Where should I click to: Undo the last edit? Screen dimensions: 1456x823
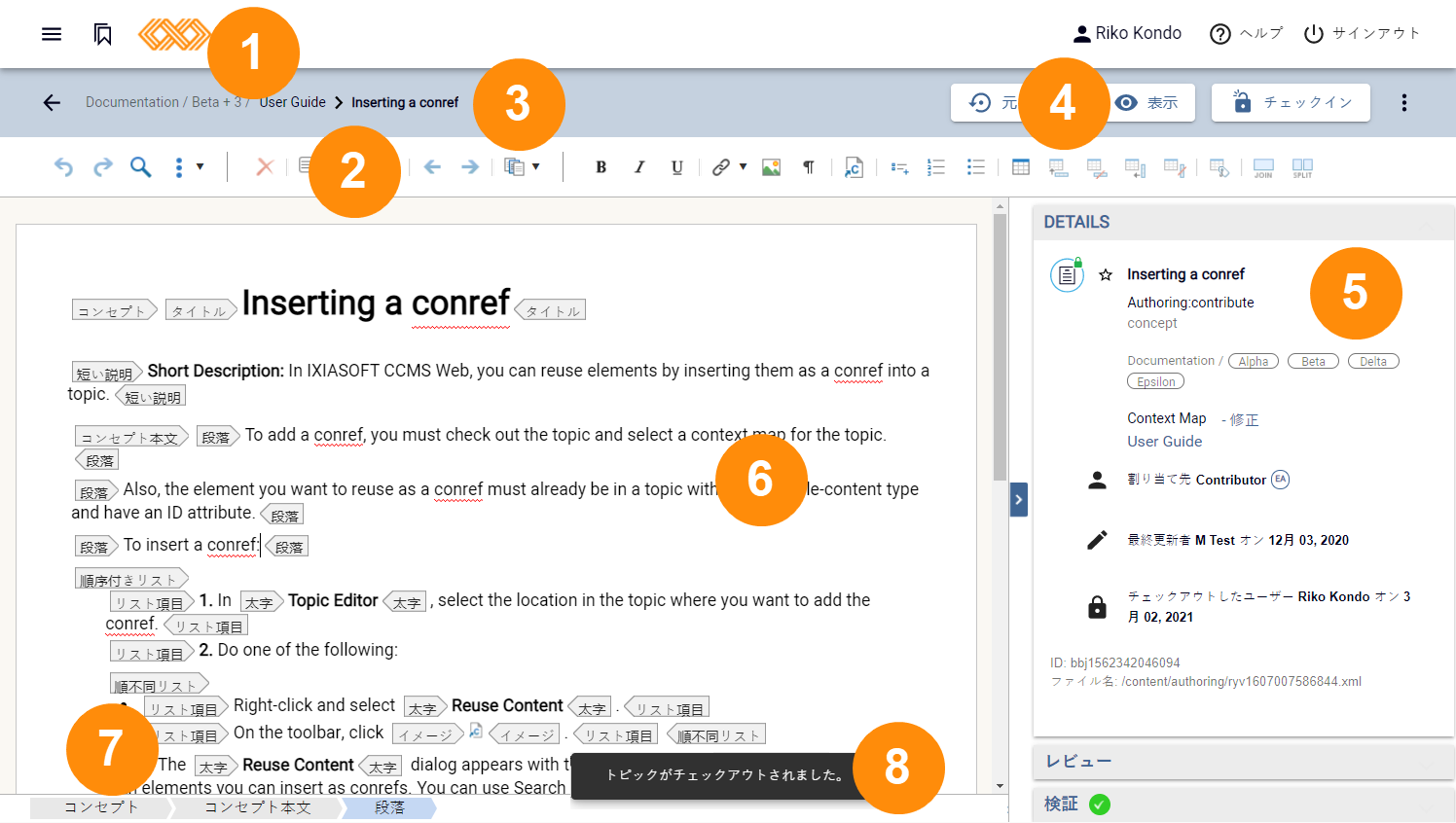coord(63,167)
